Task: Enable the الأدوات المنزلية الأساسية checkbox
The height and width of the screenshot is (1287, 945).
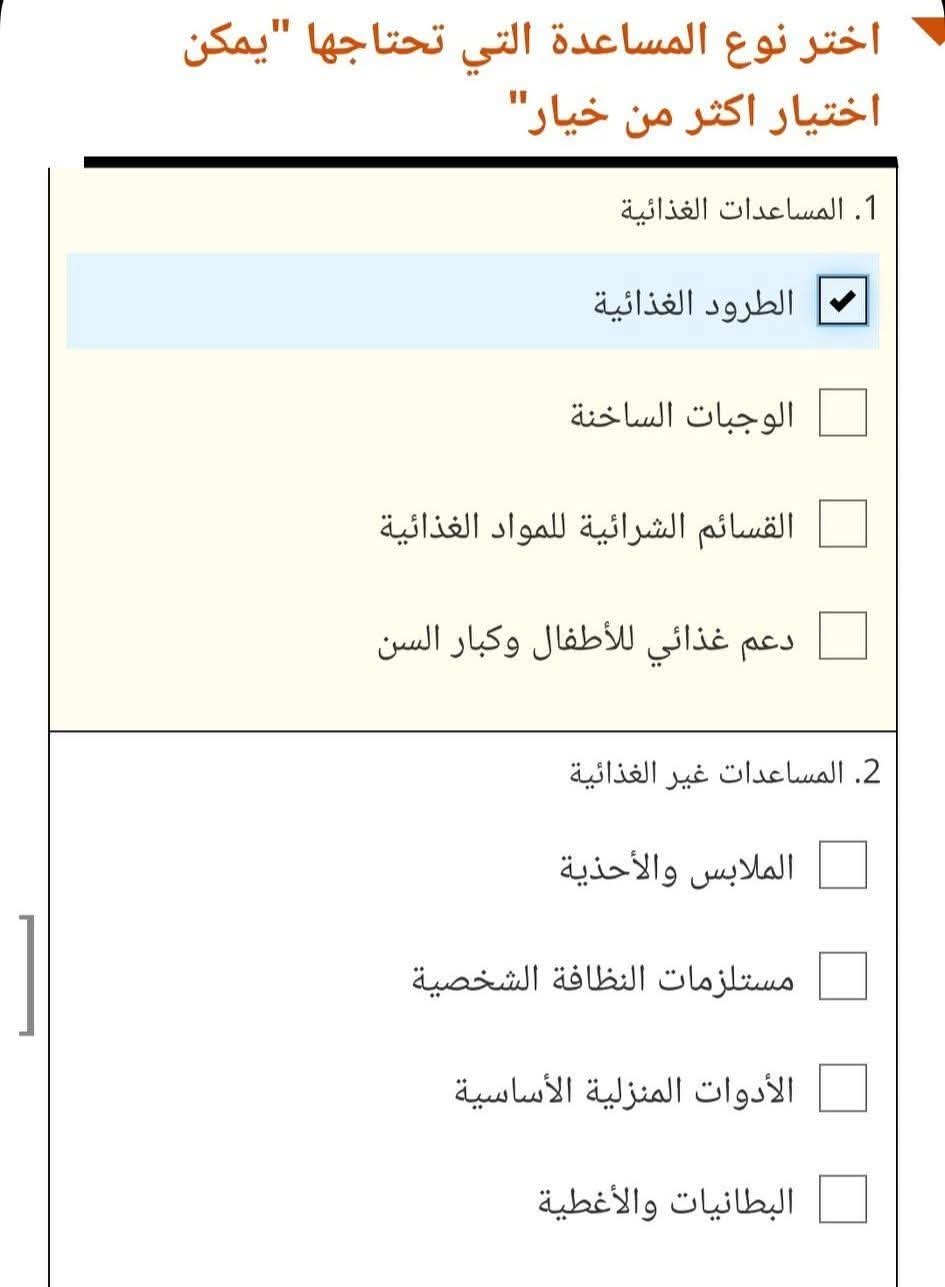Action: click(x=841, y=1090)
